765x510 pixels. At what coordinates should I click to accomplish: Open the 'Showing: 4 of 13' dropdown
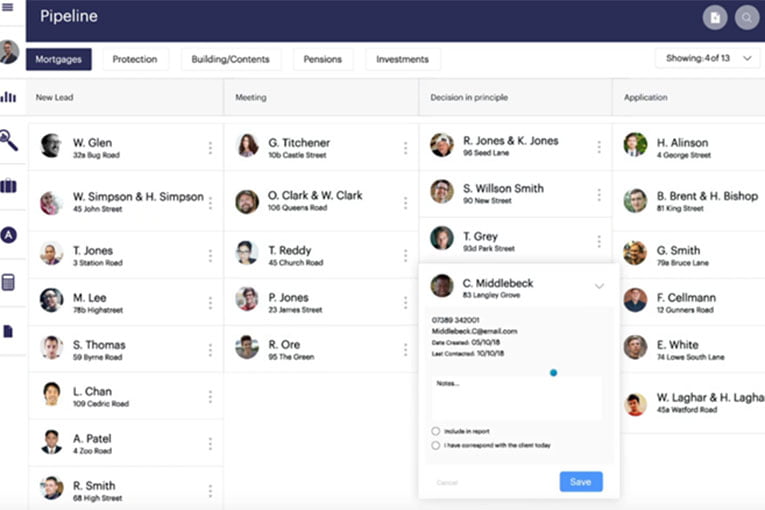(707, 59)
